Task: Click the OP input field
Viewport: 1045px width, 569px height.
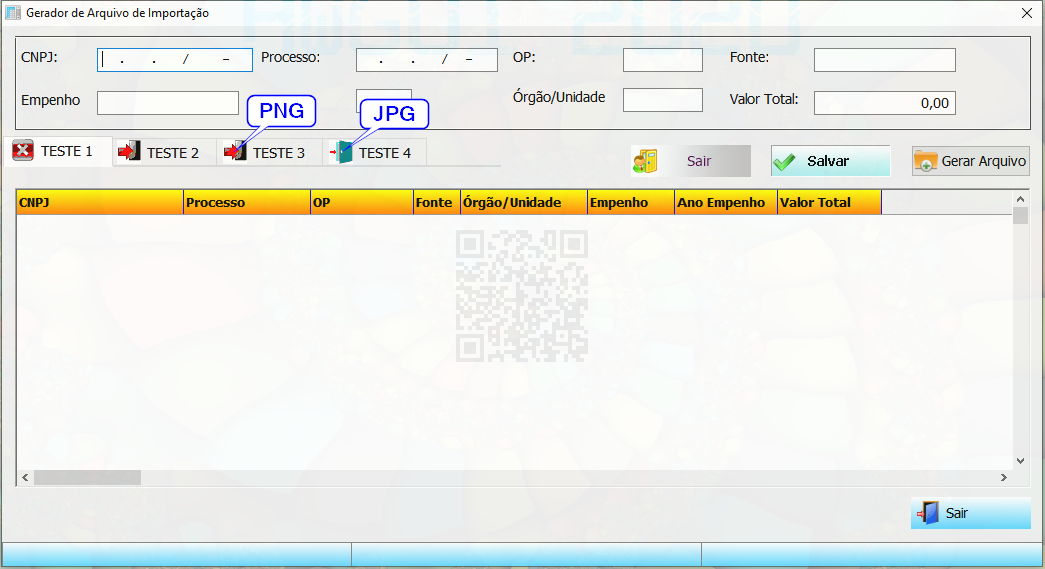Action: [x=662, y=60]
